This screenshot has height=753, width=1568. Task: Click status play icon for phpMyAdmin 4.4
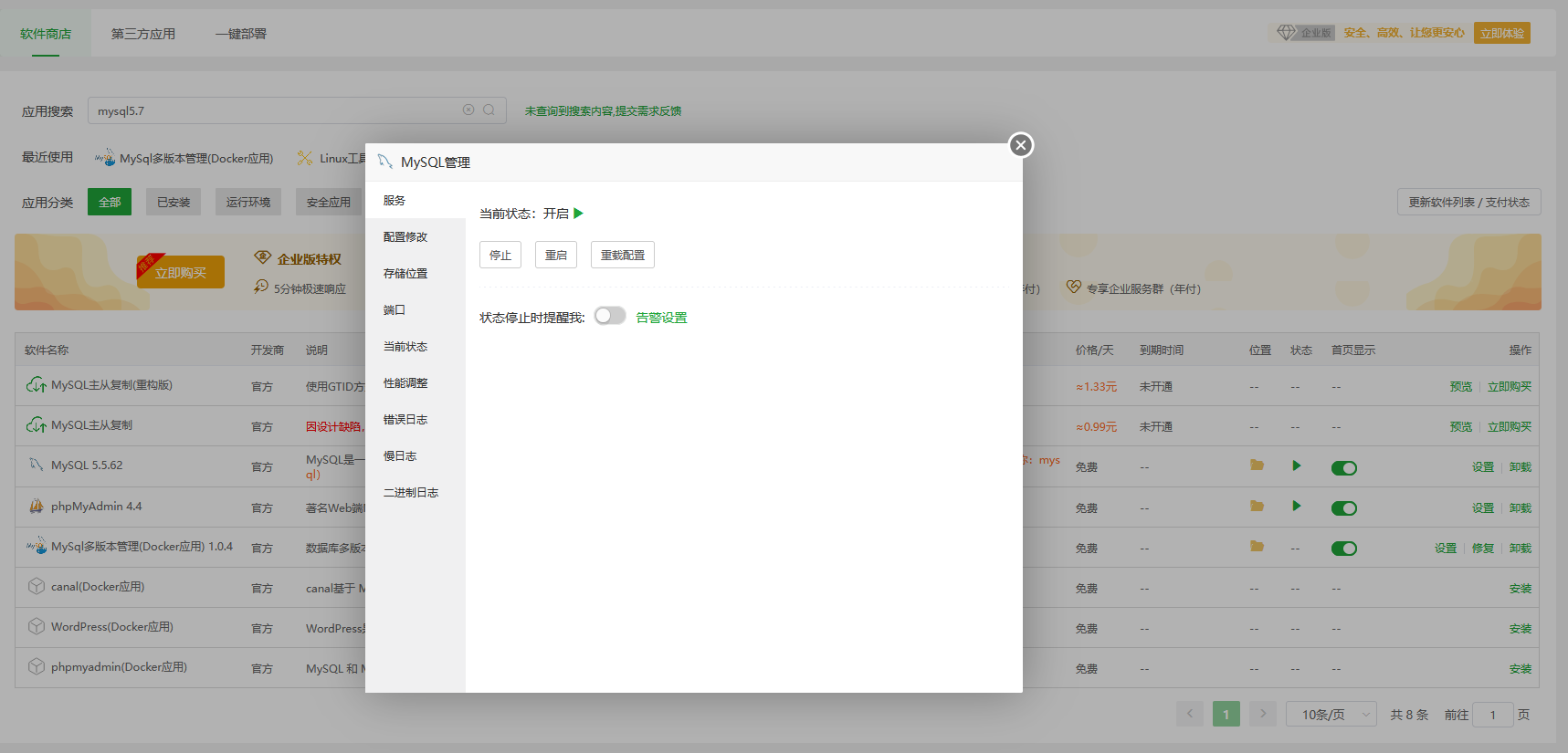coord(1296,506)
